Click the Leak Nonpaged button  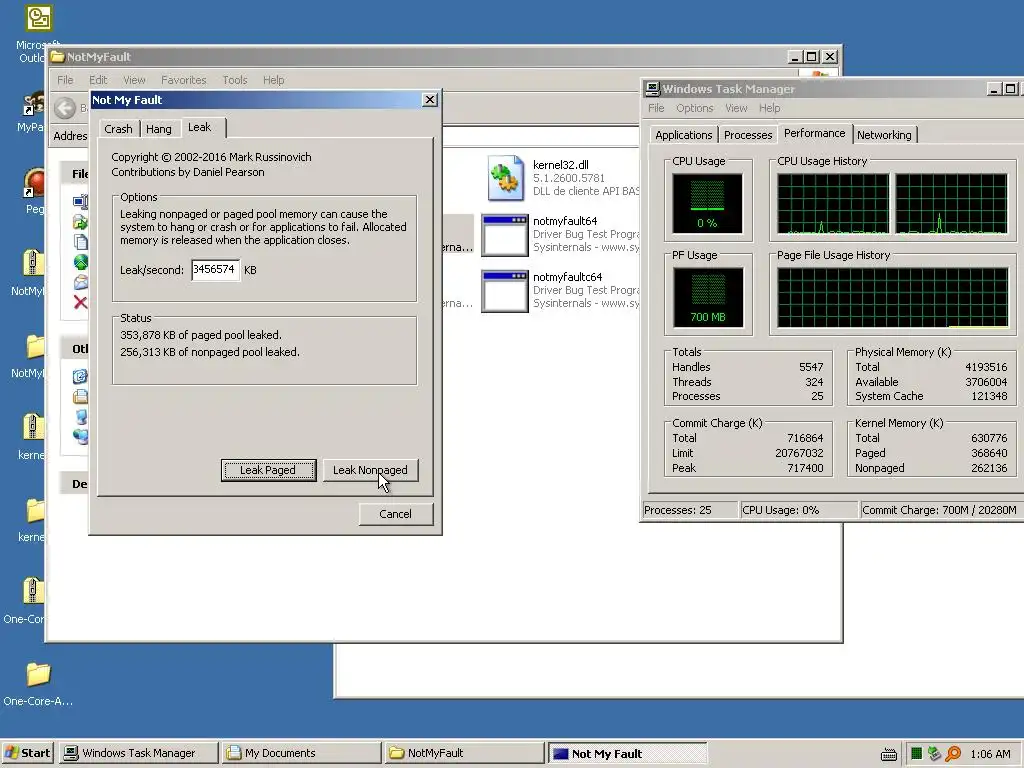[370, 470]
